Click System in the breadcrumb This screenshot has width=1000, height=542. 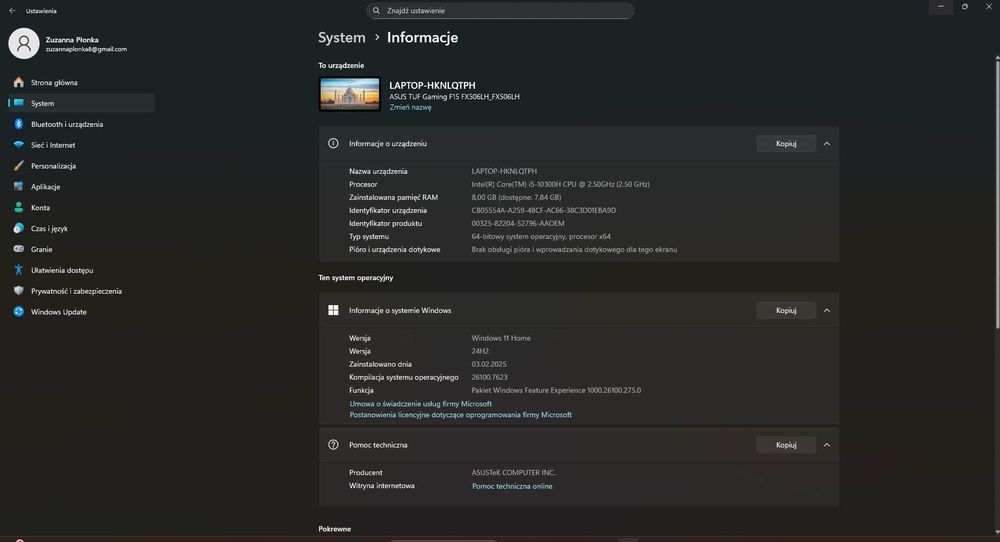click(x=342, y=38)
